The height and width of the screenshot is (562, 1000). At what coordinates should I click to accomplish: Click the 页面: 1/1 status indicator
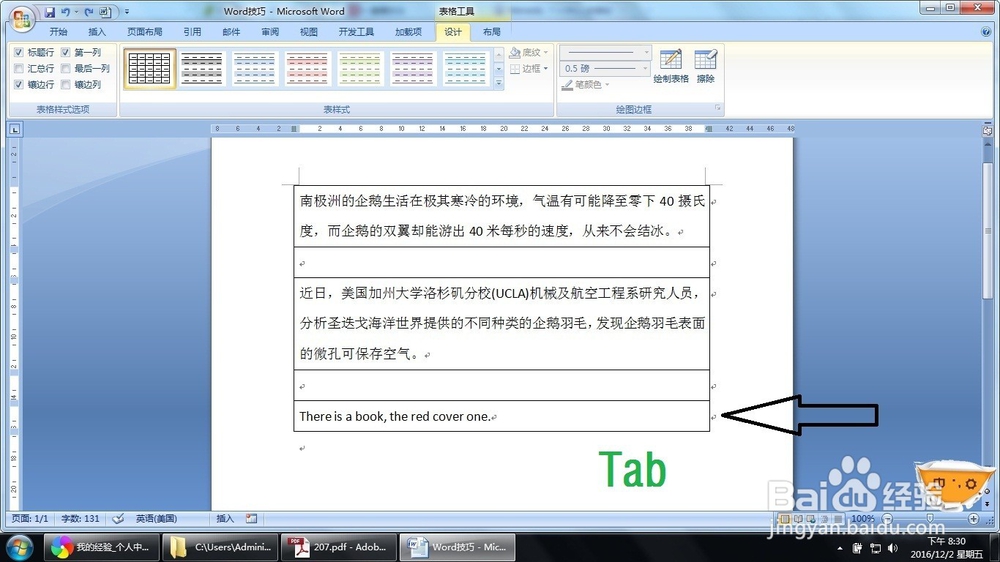(30, 519)
